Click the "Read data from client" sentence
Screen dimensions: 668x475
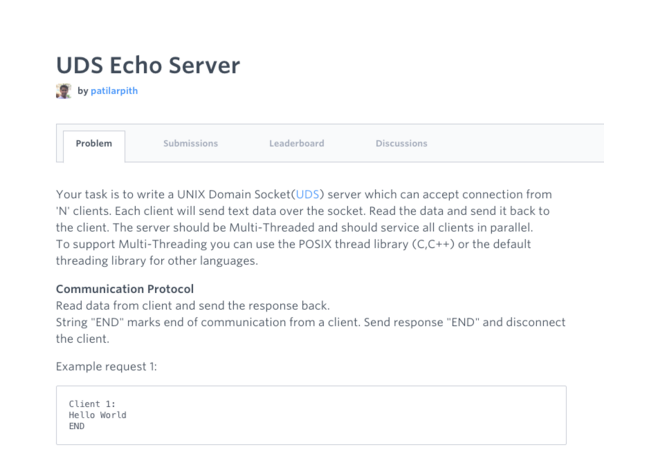point(180,307)
